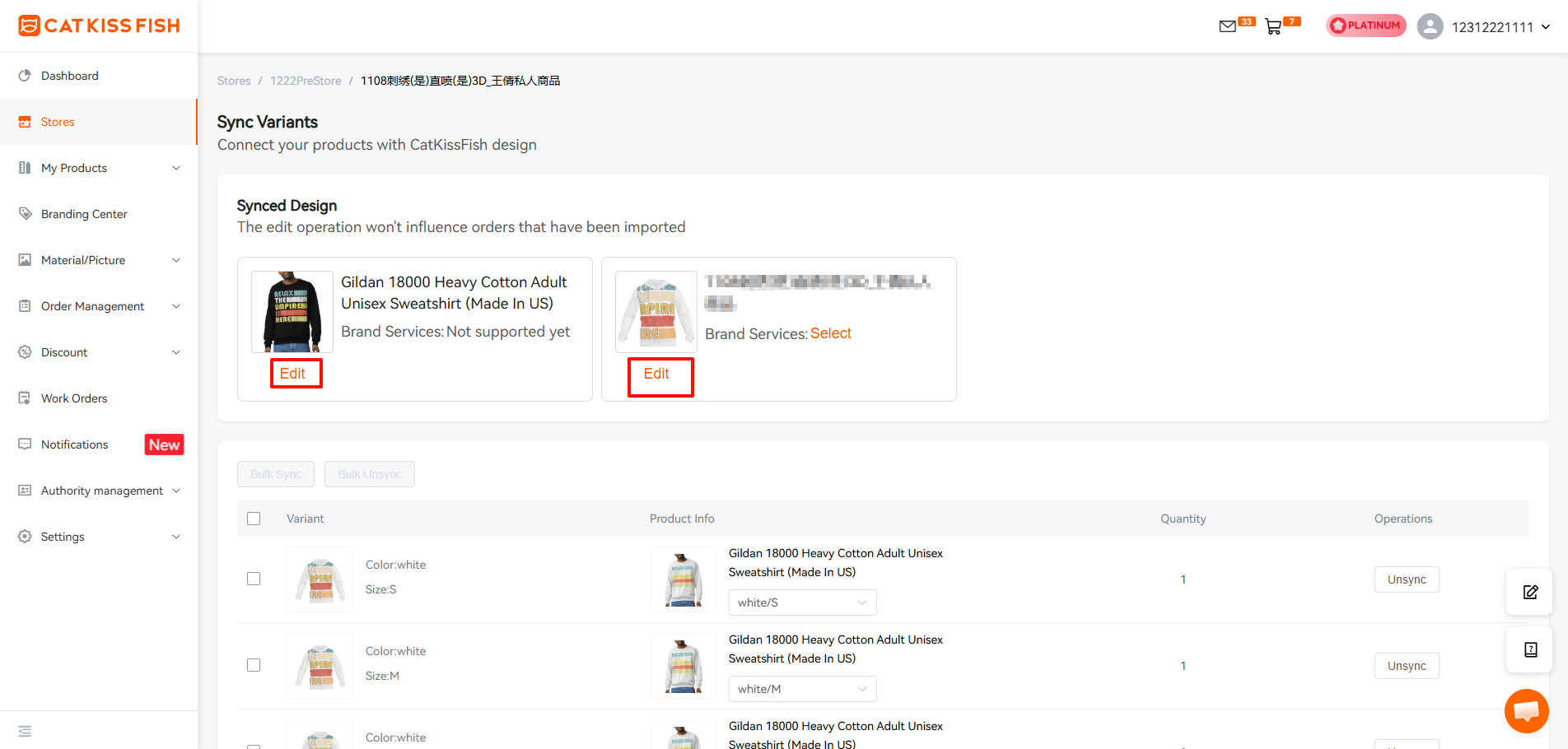Image resolution: width=1568 pixels, height=749 pixels.
Task: Go to Dashboard in the sidebar
Action: [x=99, y=76]
